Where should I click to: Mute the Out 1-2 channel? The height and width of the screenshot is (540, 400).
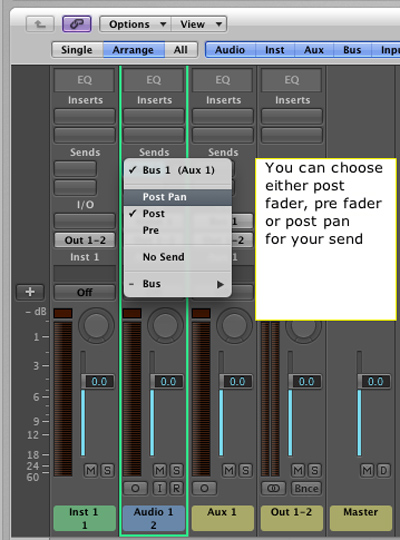298,470
